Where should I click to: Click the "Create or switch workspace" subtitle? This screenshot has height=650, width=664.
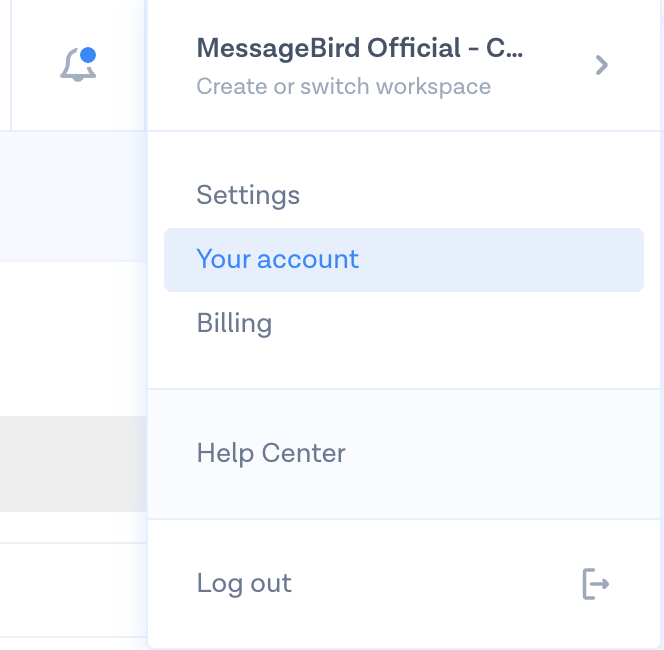pos(343,86)
